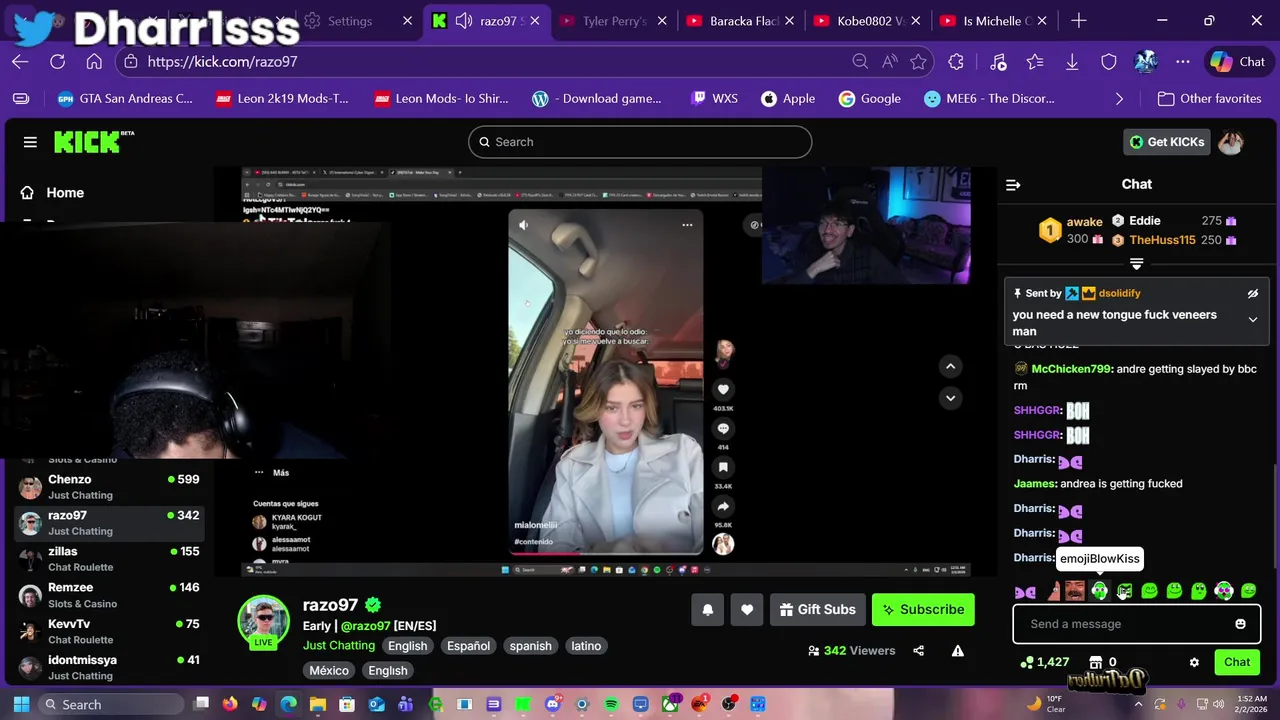Open the Kick hamburger menu
This screenshot has width=1280, height=720.
(30, 142)
